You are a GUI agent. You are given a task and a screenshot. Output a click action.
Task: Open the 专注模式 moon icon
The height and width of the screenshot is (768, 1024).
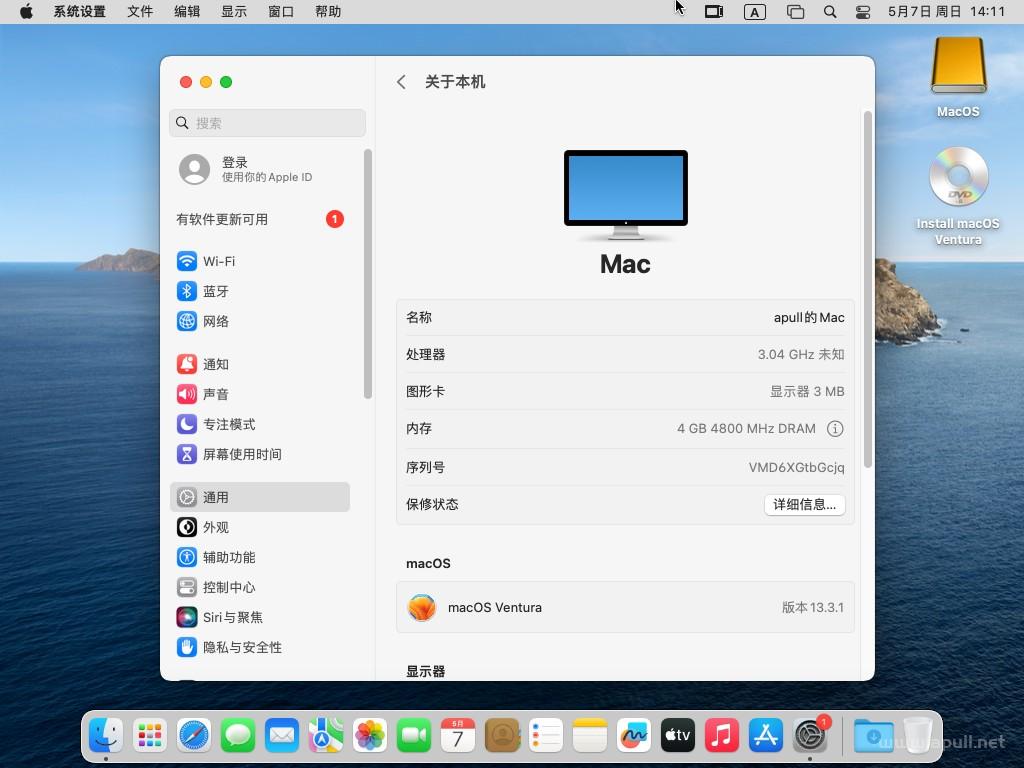(x=187, y=424)
